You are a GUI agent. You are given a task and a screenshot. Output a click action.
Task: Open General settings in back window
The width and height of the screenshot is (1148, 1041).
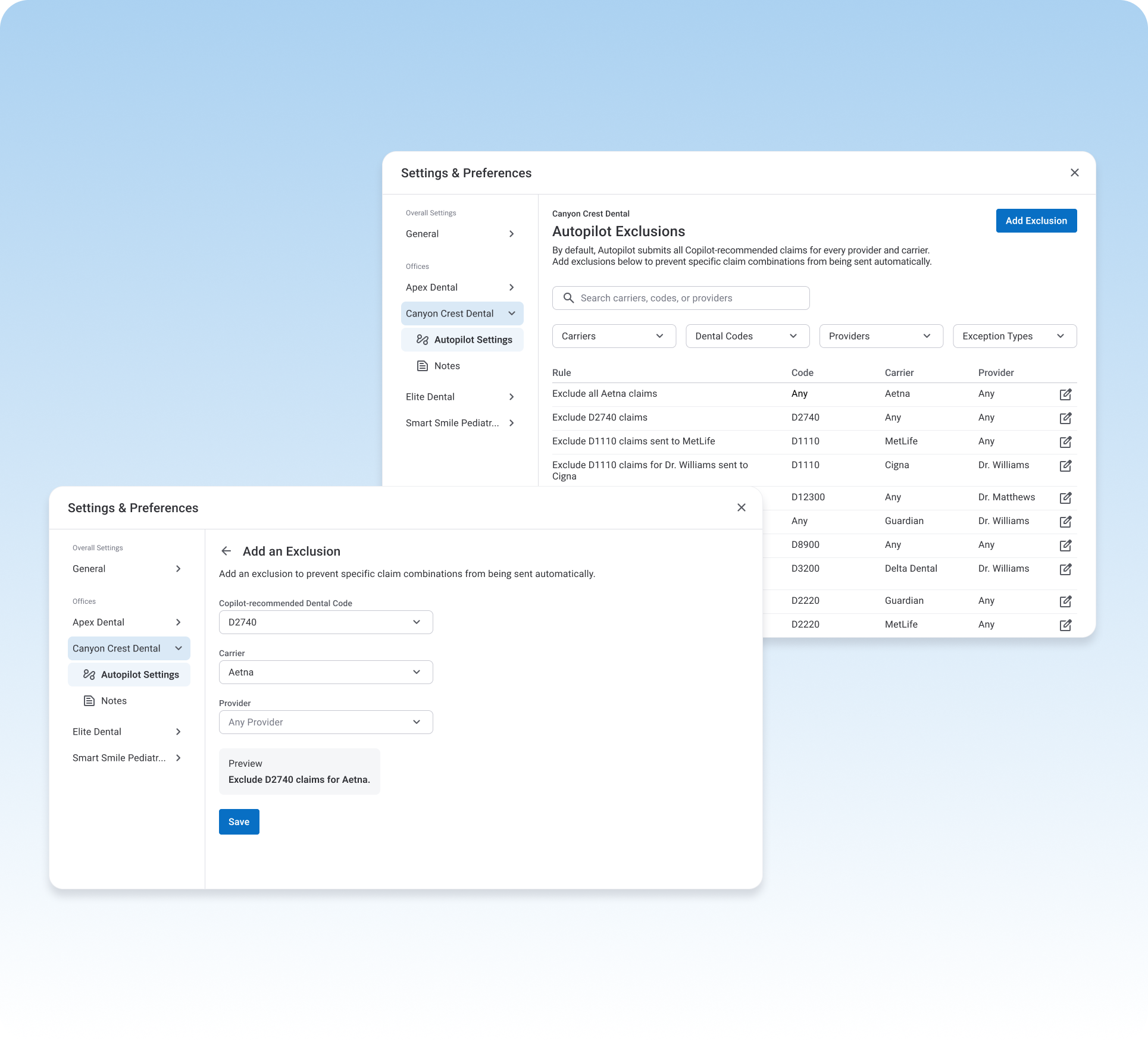click(x=462, y=234)
